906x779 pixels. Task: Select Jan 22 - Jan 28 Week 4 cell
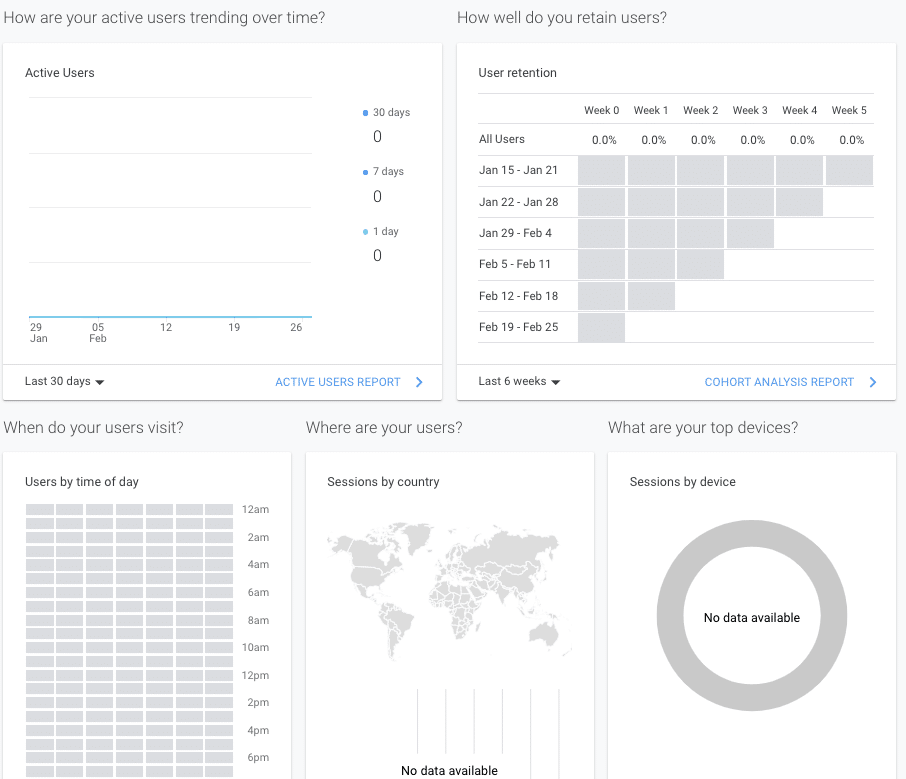pos(799,202)
